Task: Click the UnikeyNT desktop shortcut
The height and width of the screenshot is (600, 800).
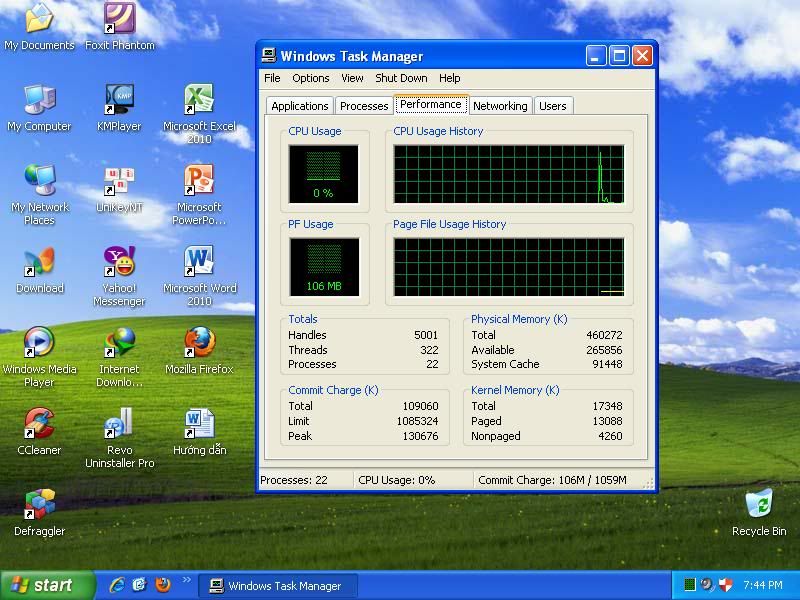Action: point(119,189)
